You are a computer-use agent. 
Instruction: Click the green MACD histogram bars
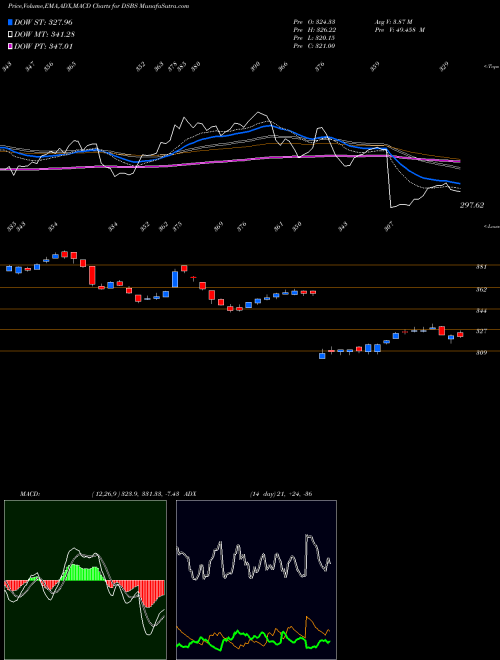tap(83, 573)
